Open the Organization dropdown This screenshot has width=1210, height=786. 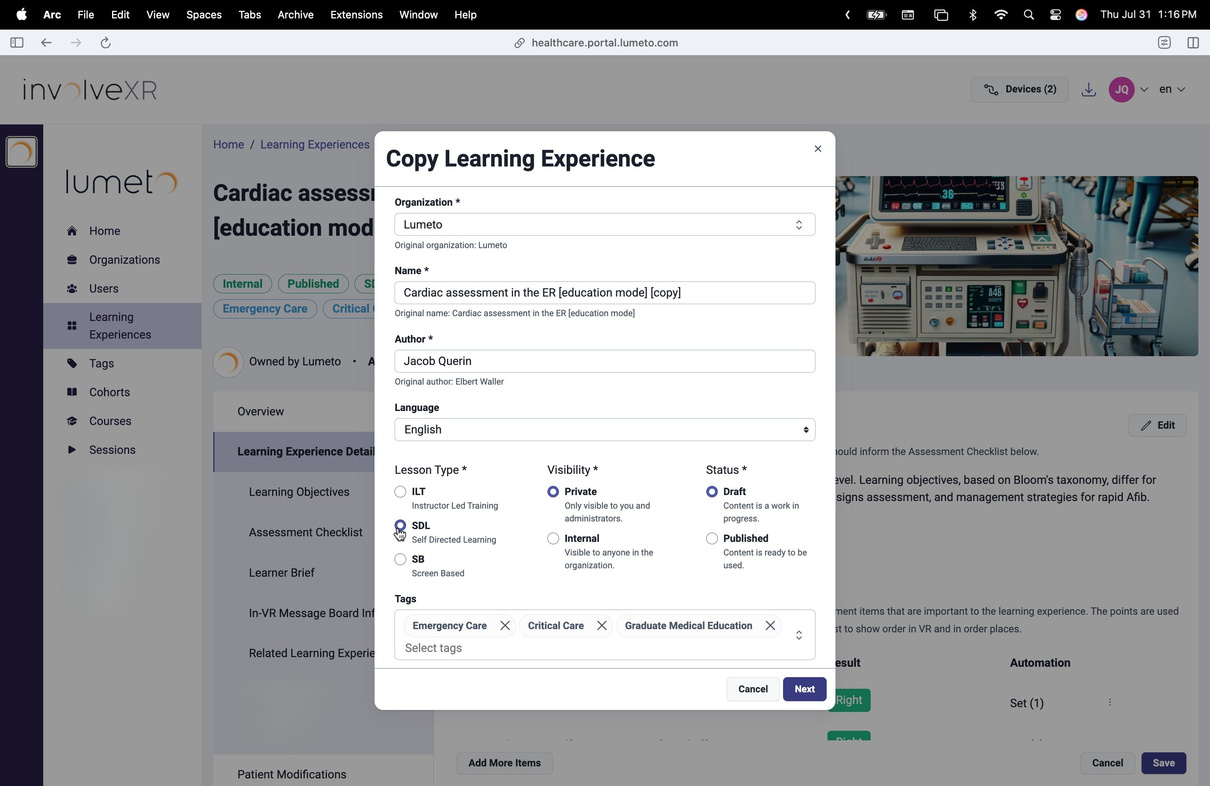605,225
